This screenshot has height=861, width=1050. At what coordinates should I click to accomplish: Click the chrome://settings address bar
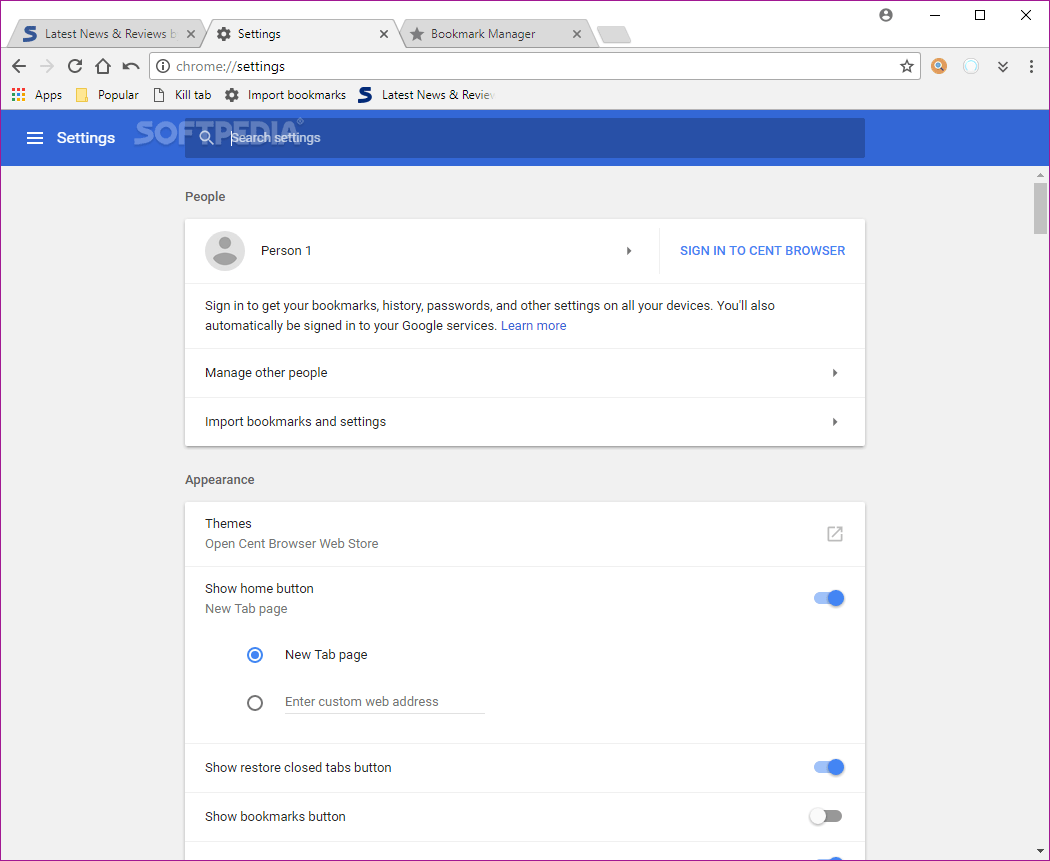(534, 66)
